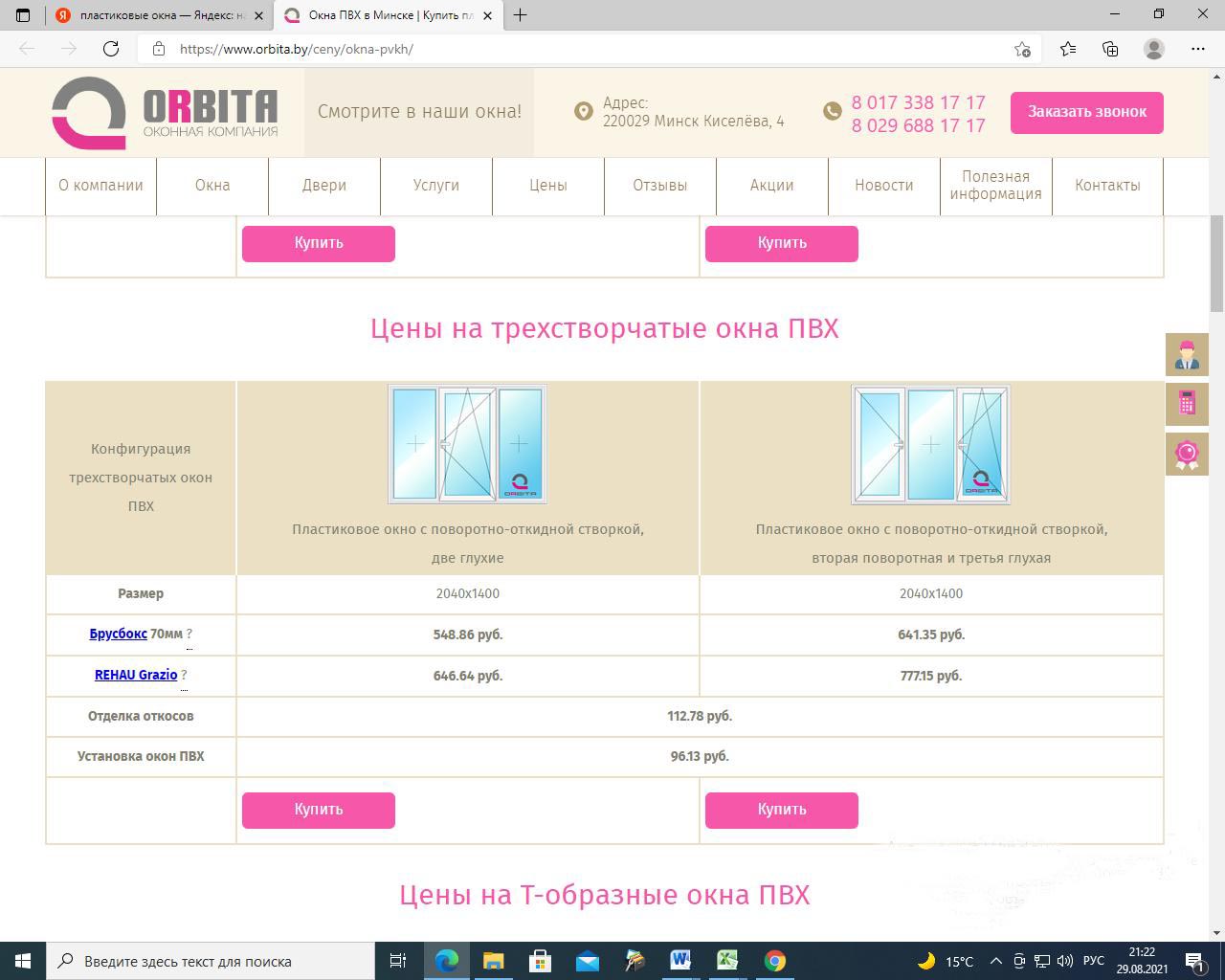Click the consultant icon on right sidebar
The image size is (1225, 980).
click(1187, 355)
